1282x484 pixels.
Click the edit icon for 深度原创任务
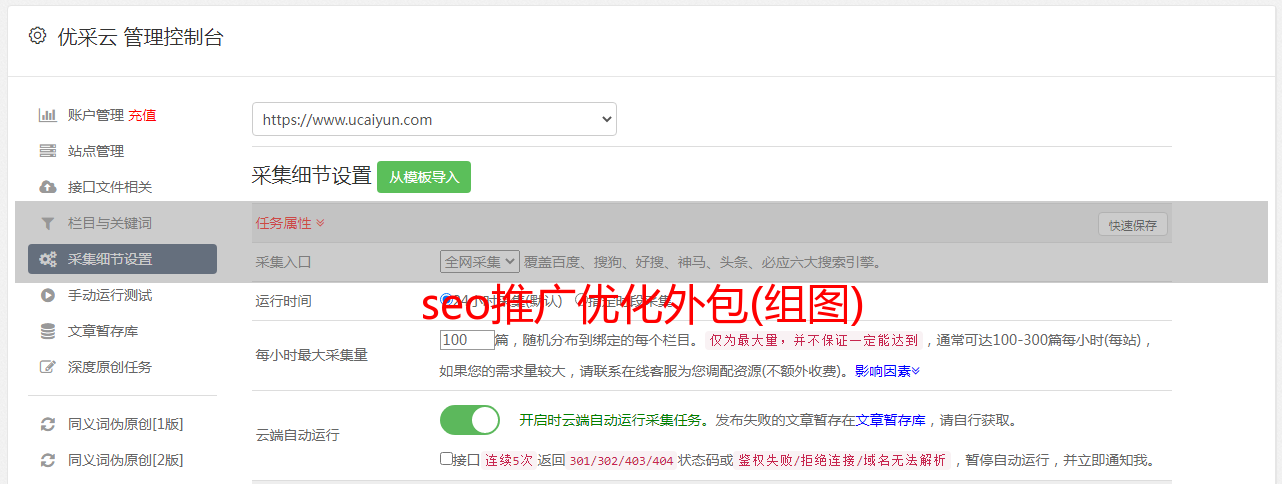47,367
